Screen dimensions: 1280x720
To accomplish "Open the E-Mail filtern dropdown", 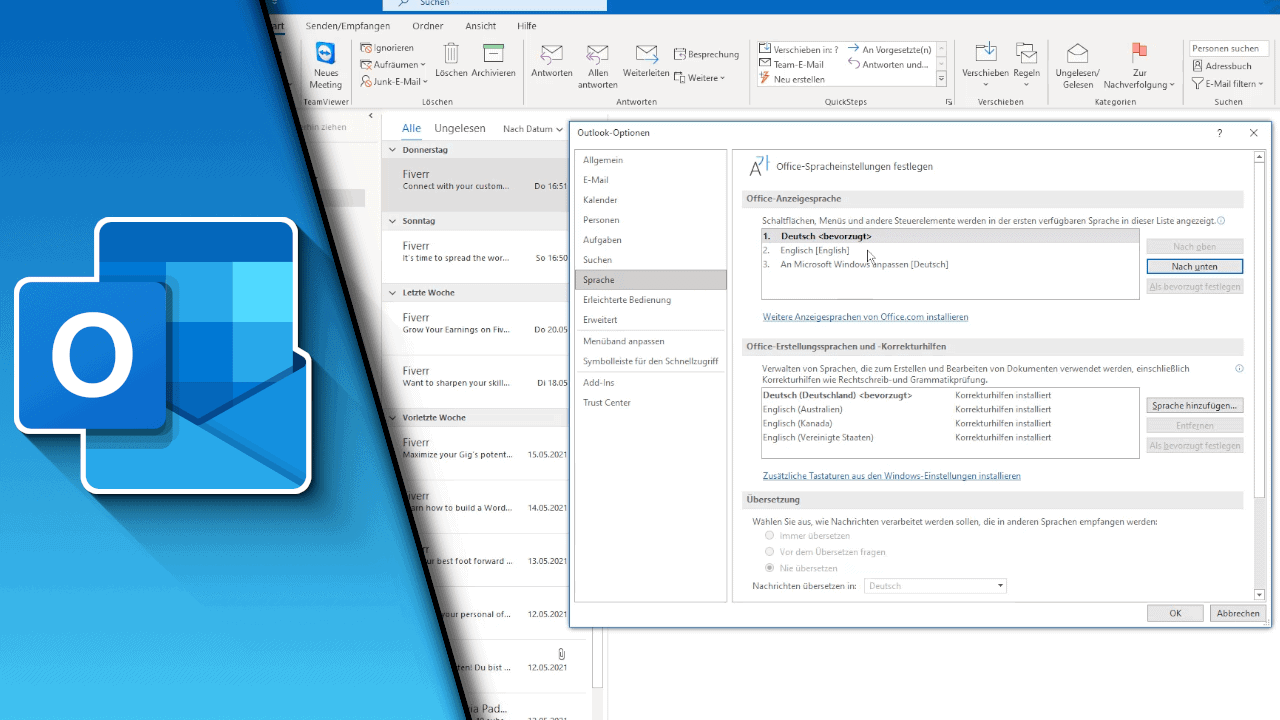I will click(1228, 84).
